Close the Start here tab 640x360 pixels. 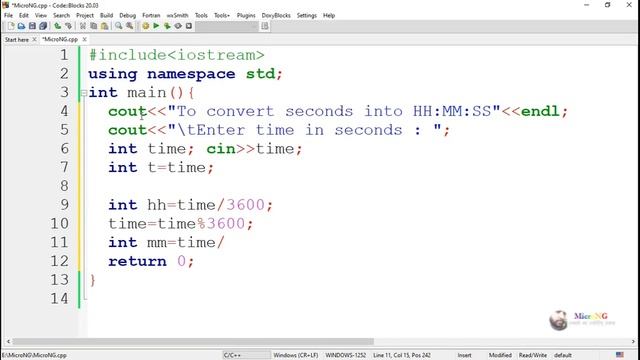click(x=34, y=40)
